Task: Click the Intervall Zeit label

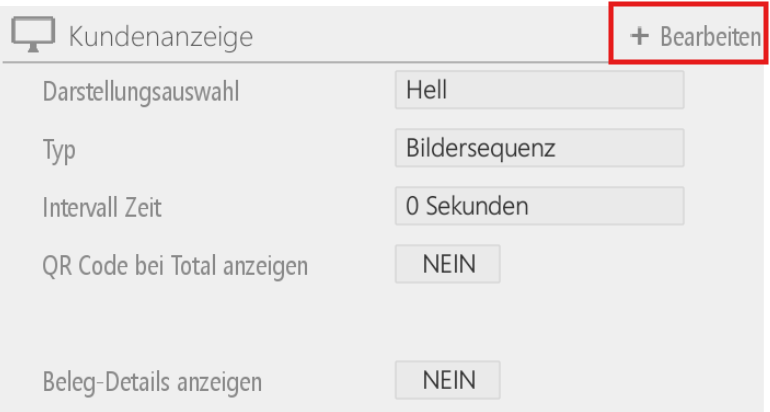Action: (x=102, y=207)
